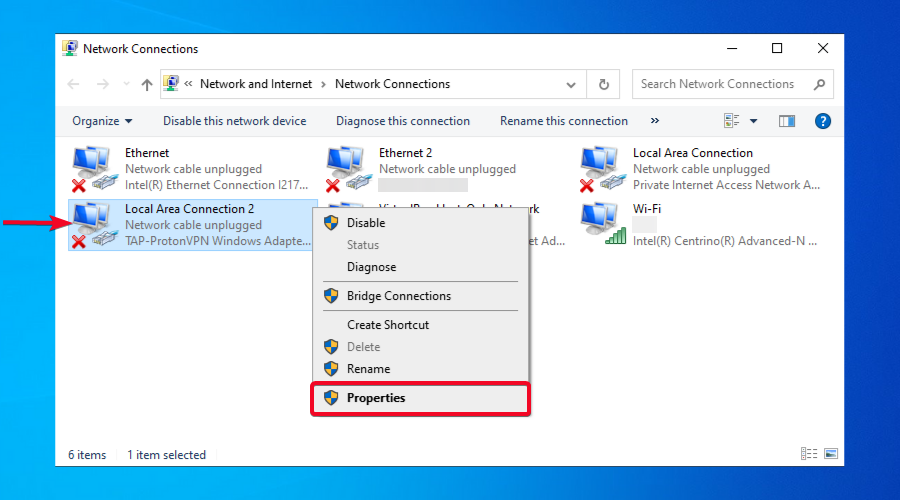Click Delete in the context menu

pyautogui.click(x=420, y=347)
